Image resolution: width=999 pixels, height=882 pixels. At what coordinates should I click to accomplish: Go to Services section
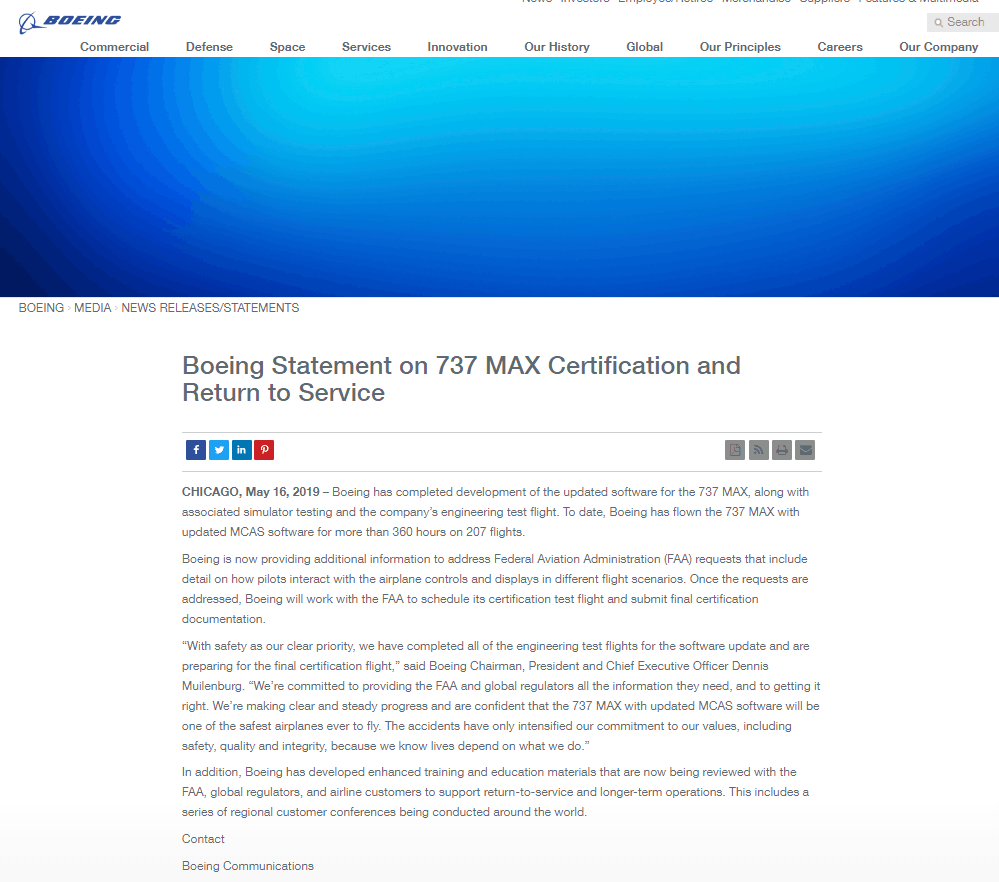(366, 47)
